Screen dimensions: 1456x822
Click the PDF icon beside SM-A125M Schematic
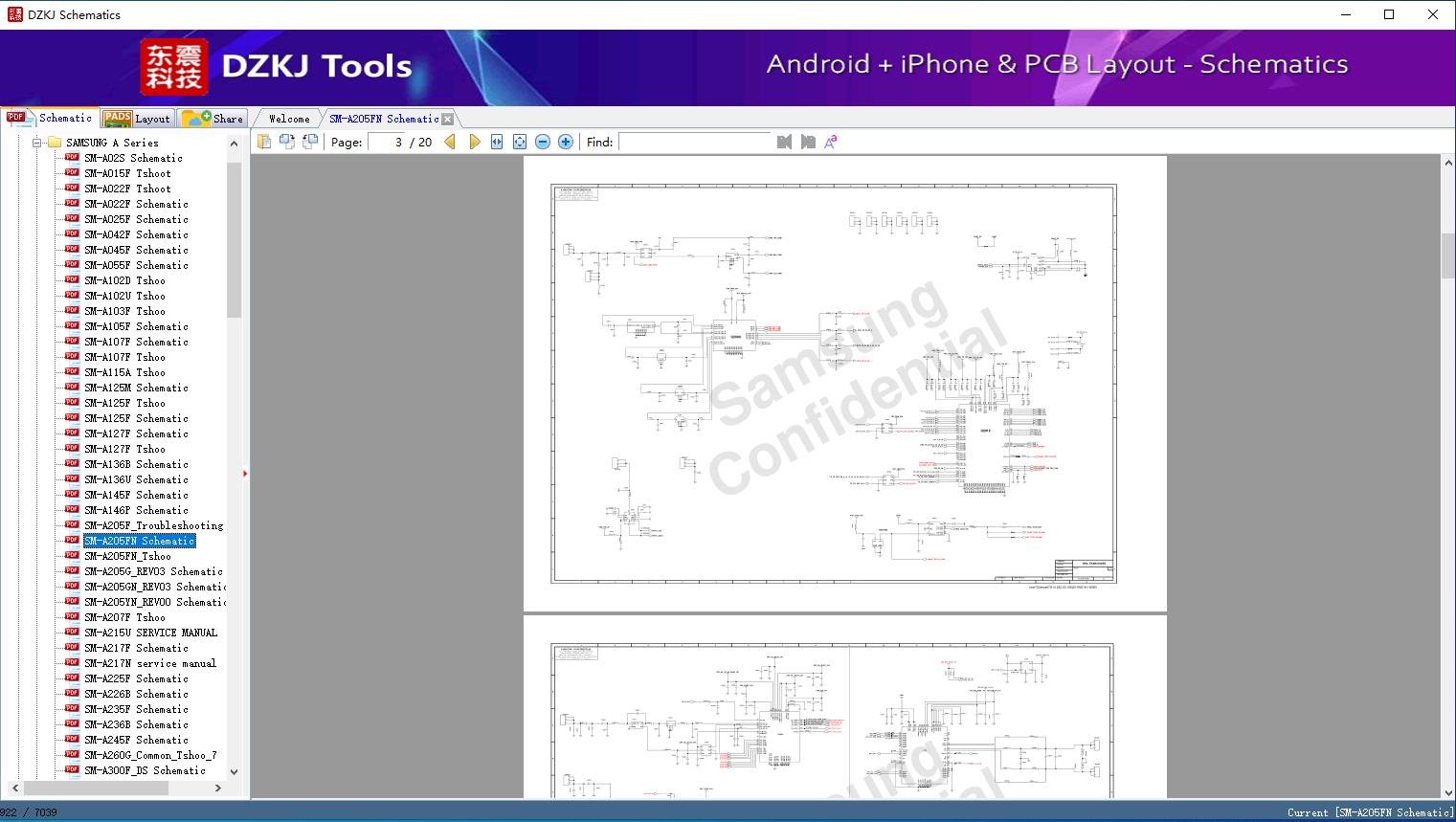tap(72, 388)
